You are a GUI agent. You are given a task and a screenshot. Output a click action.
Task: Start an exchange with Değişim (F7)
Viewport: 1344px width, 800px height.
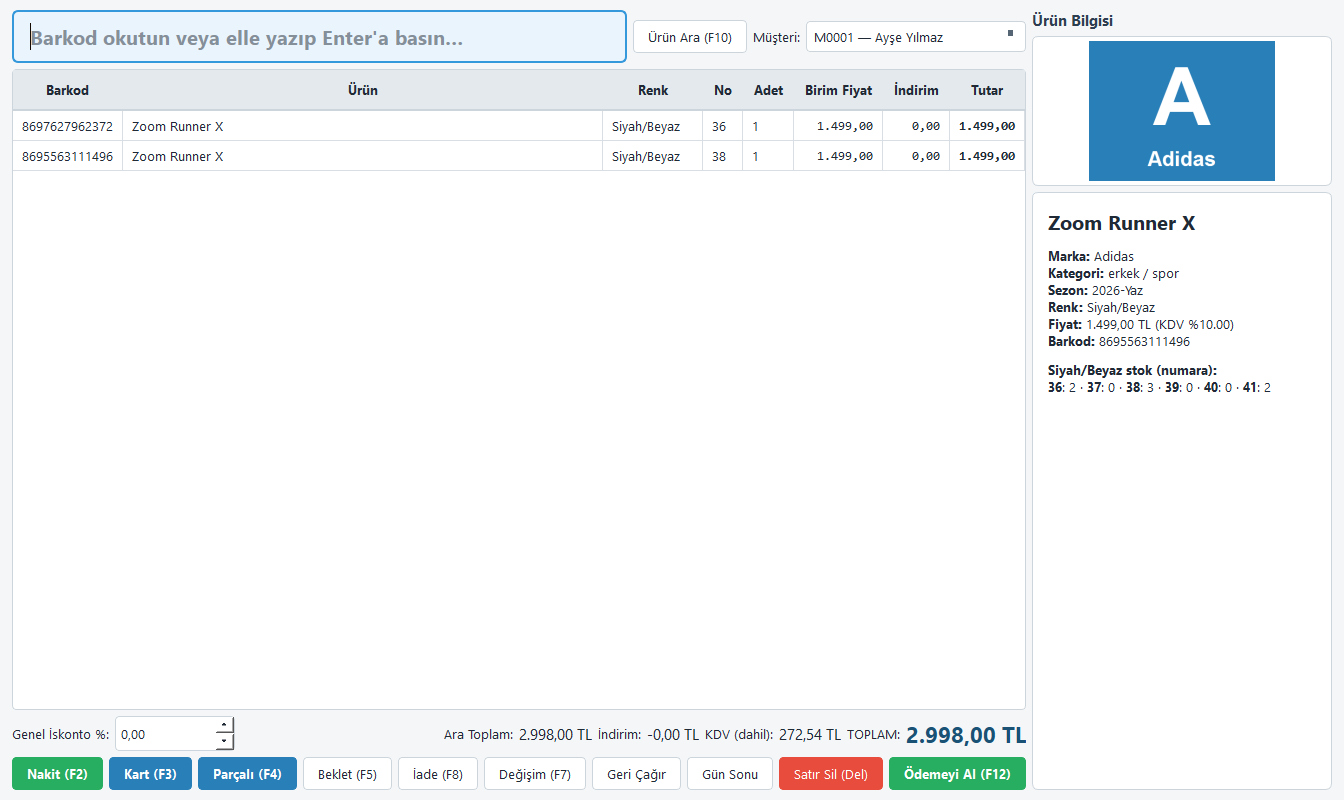535,774
